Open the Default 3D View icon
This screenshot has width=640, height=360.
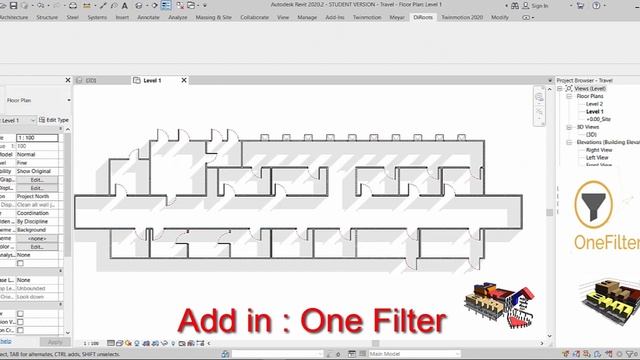tap(139, 6)
